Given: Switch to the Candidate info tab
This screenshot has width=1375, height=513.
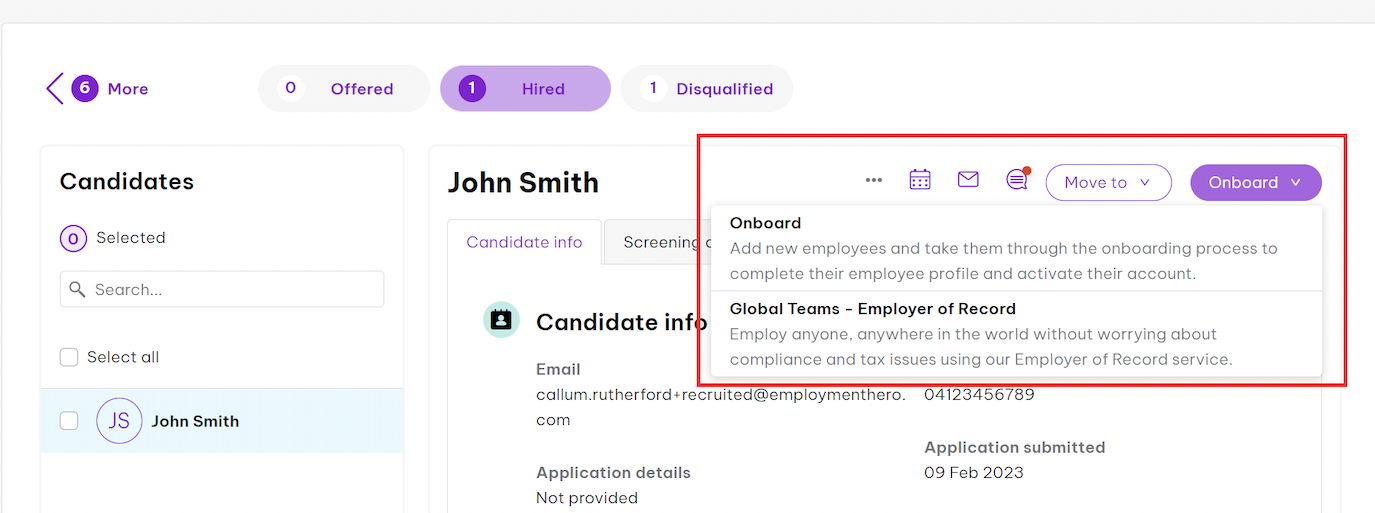Looking at the screenshot, I should pyautogui.click(x=524, y=242).
